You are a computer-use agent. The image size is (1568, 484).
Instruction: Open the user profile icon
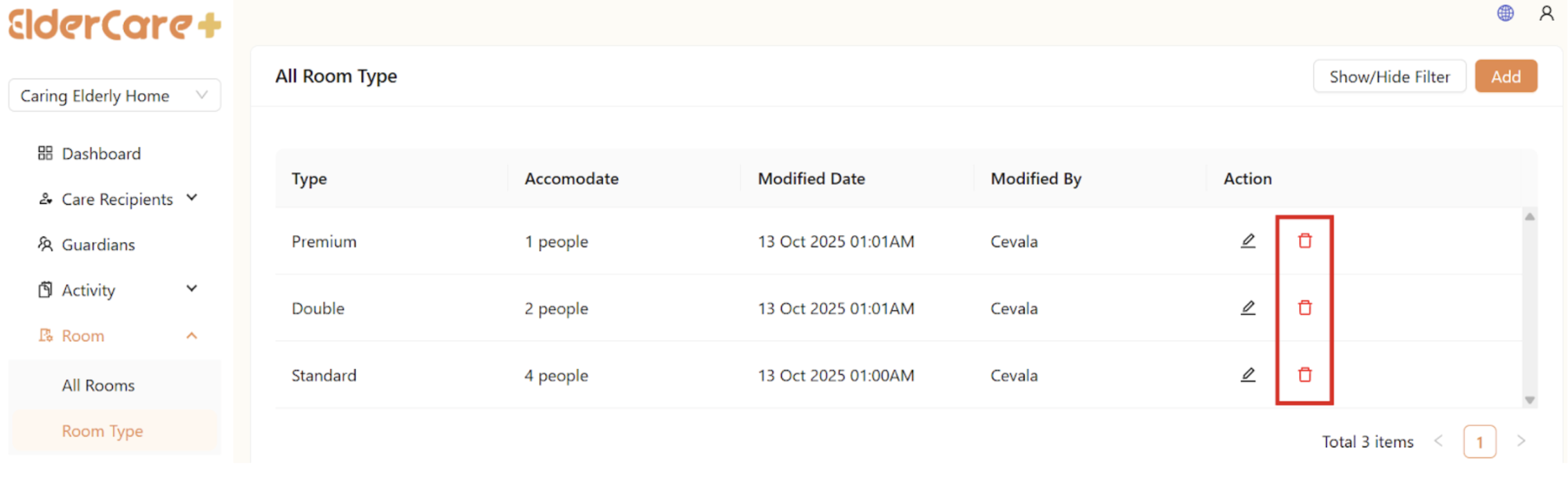1546,13
